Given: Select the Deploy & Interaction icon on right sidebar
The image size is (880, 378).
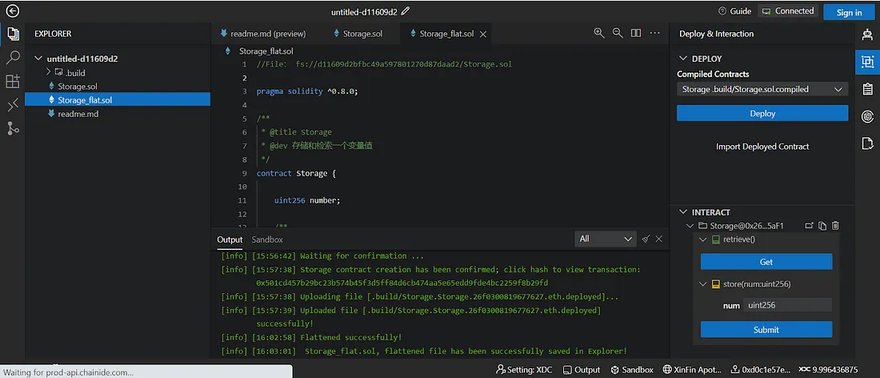Looking at the screenshot, I should [868, 62].
